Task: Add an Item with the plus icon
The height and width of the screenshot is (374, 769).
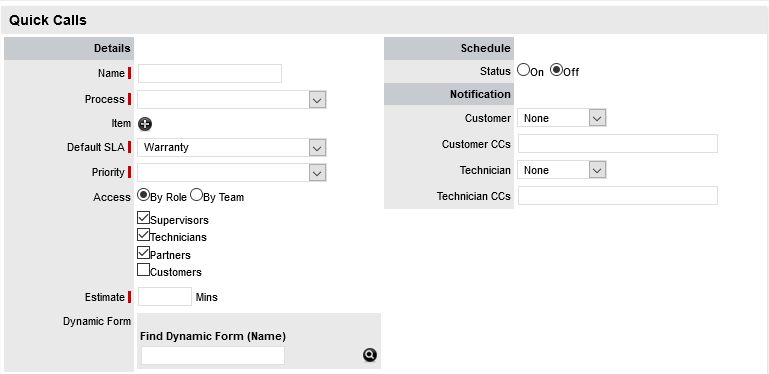Action: coord(145,125)
